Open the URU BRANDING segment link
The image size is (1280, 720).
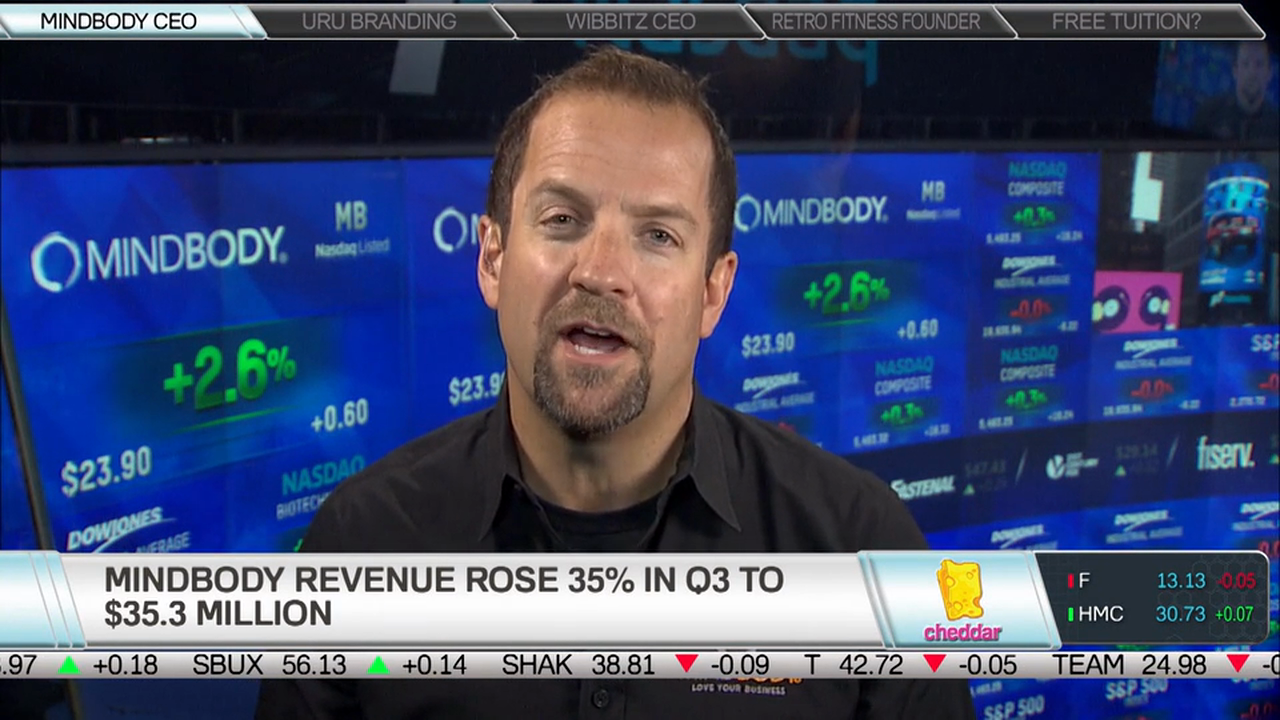[x=380, y=18]
